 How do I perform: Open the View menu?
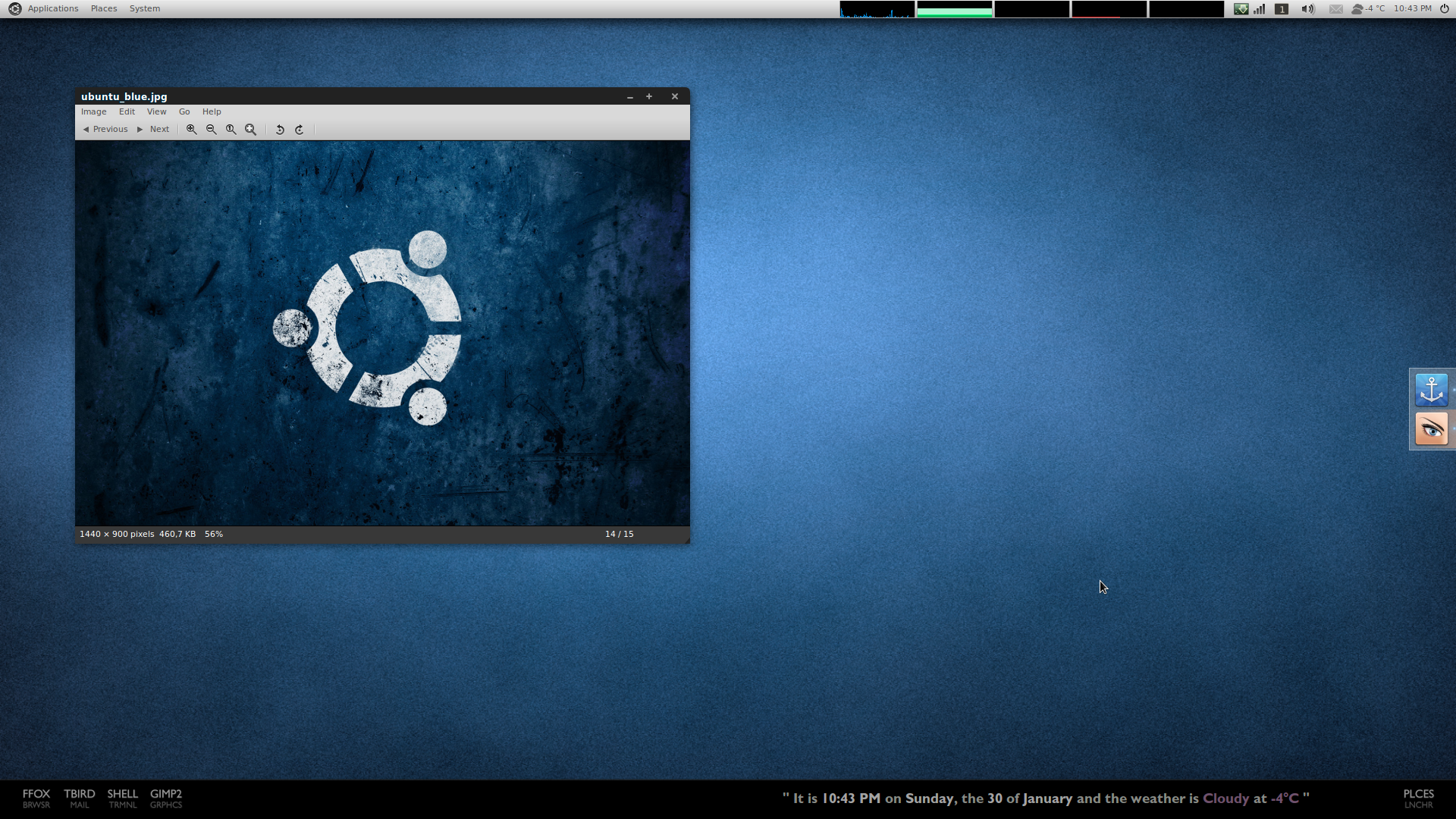156,111
